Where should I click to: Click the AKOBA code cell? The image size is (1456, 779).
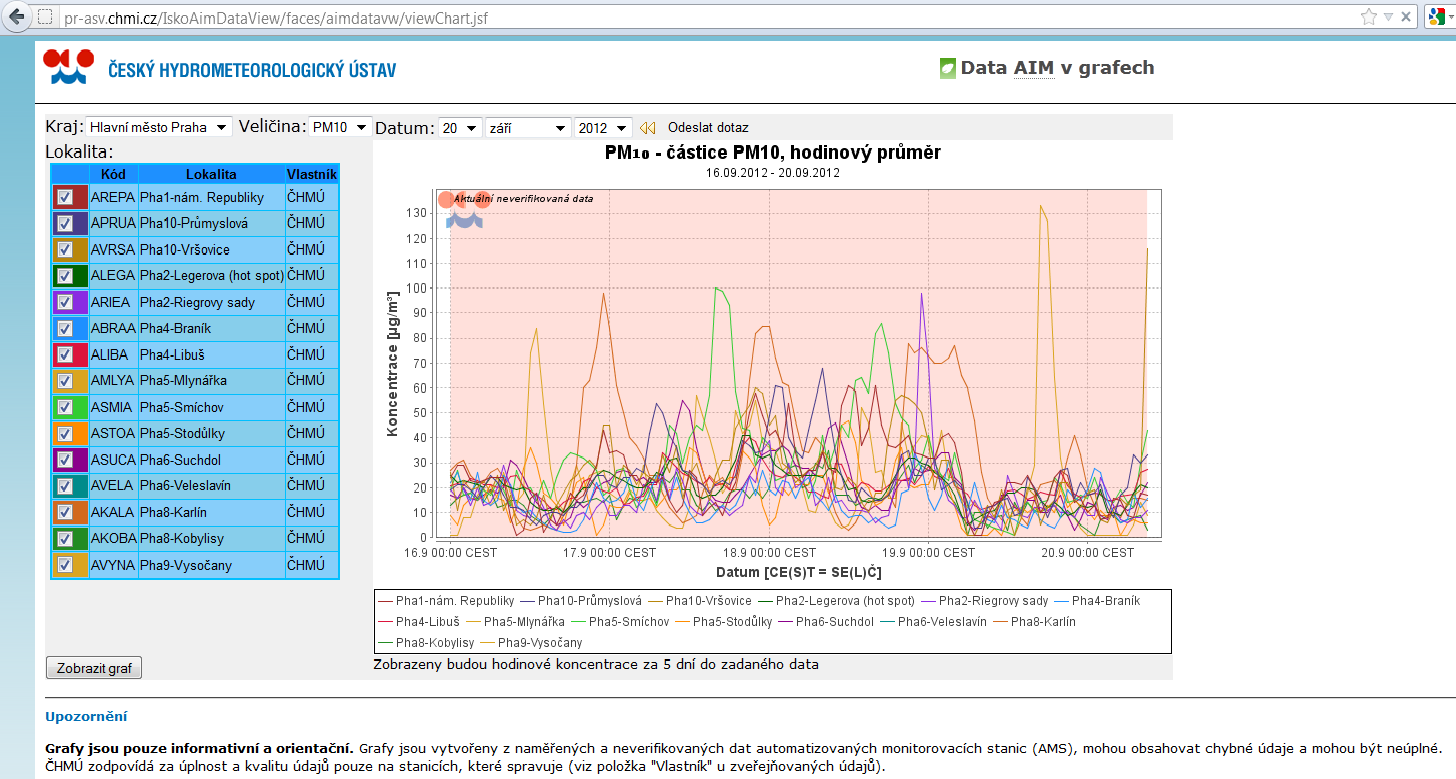pos(114,538)
